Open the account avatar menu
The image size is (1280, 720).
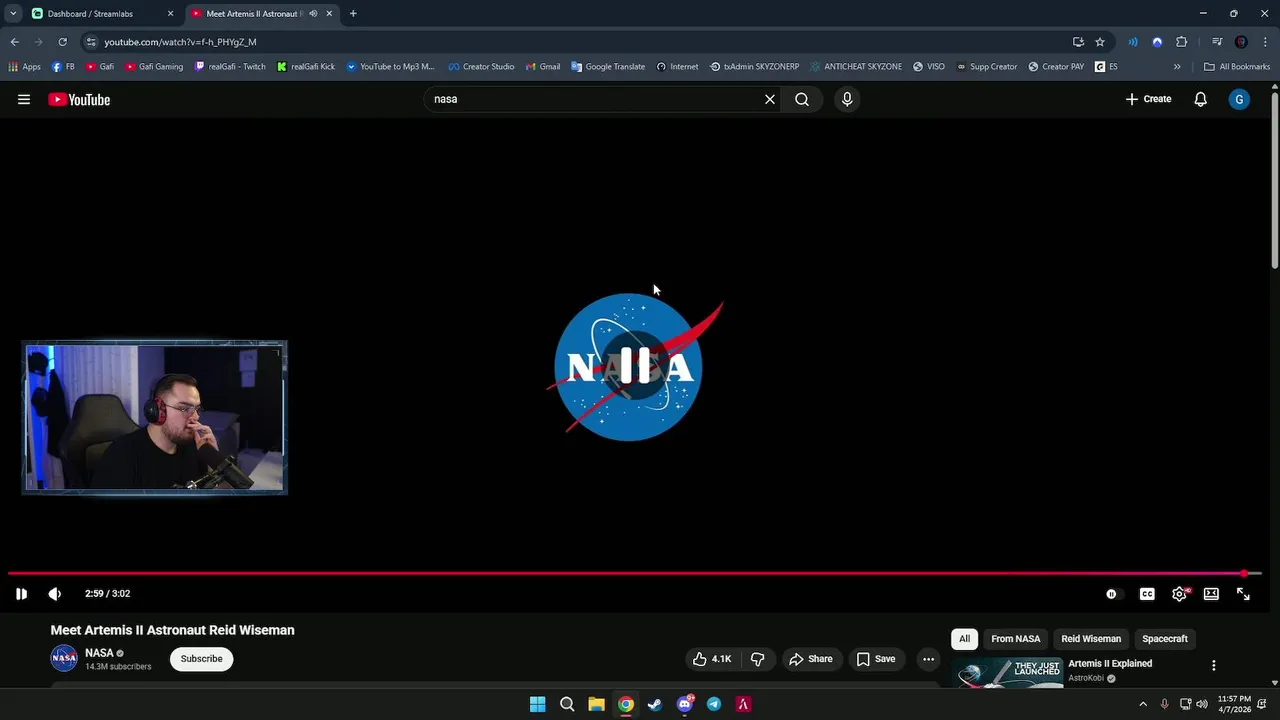point(1239,99)
